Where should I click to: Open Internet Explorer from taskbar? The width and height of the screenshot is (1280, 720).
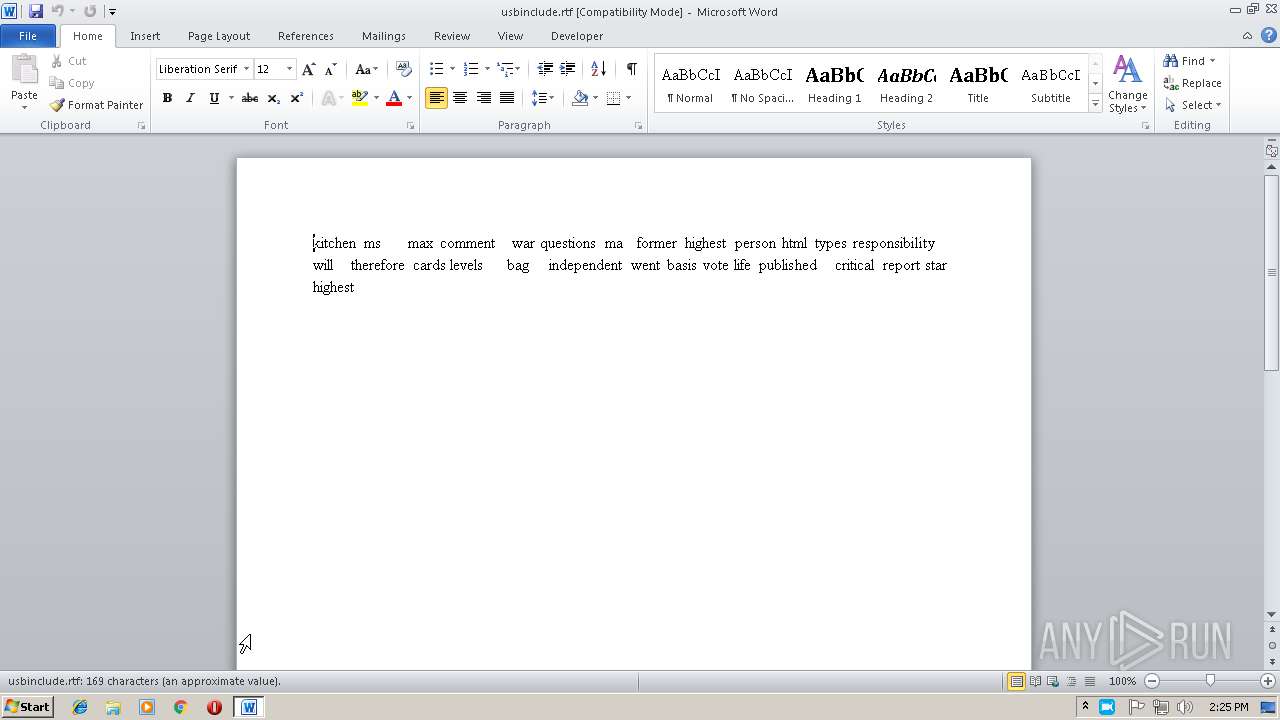80,707
